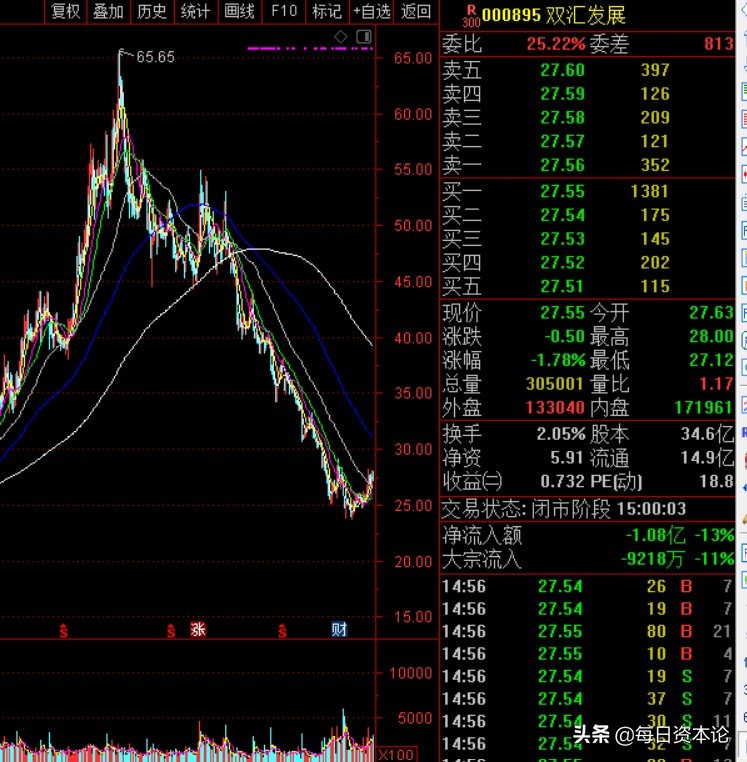Click the first S marker on chart bottom
Viewport: 747px width, 762px height.
63,630
